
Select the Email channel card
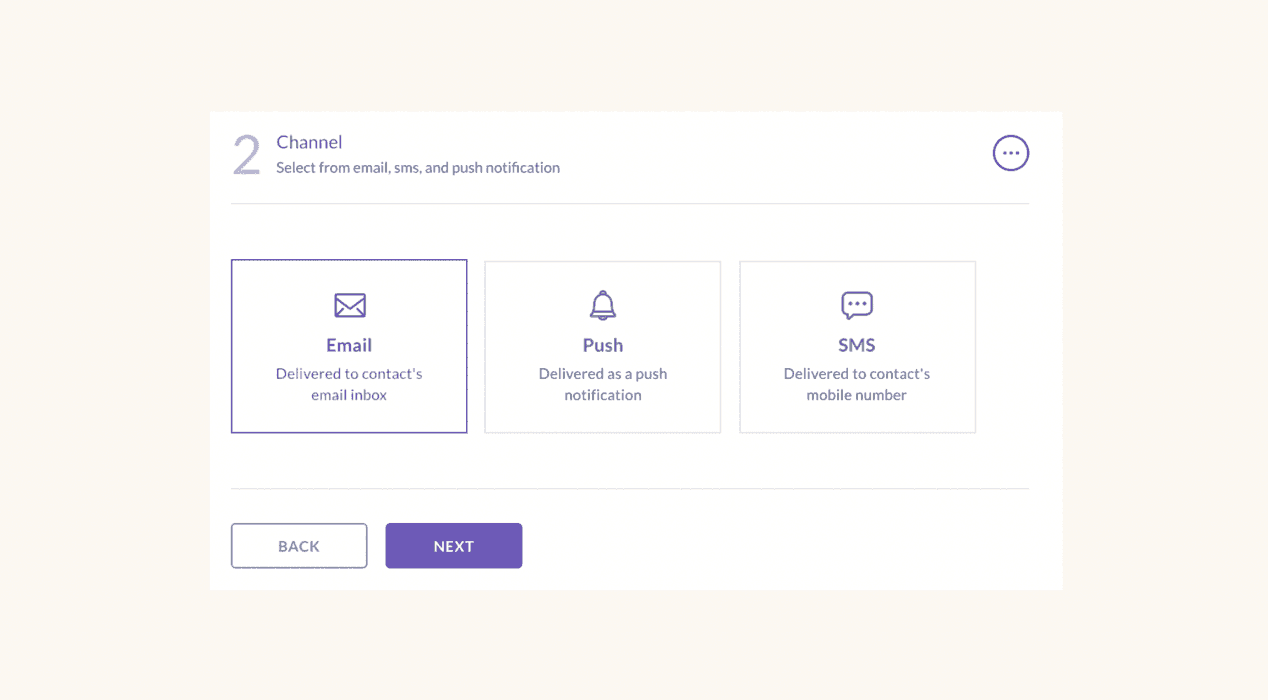(349, 346)
